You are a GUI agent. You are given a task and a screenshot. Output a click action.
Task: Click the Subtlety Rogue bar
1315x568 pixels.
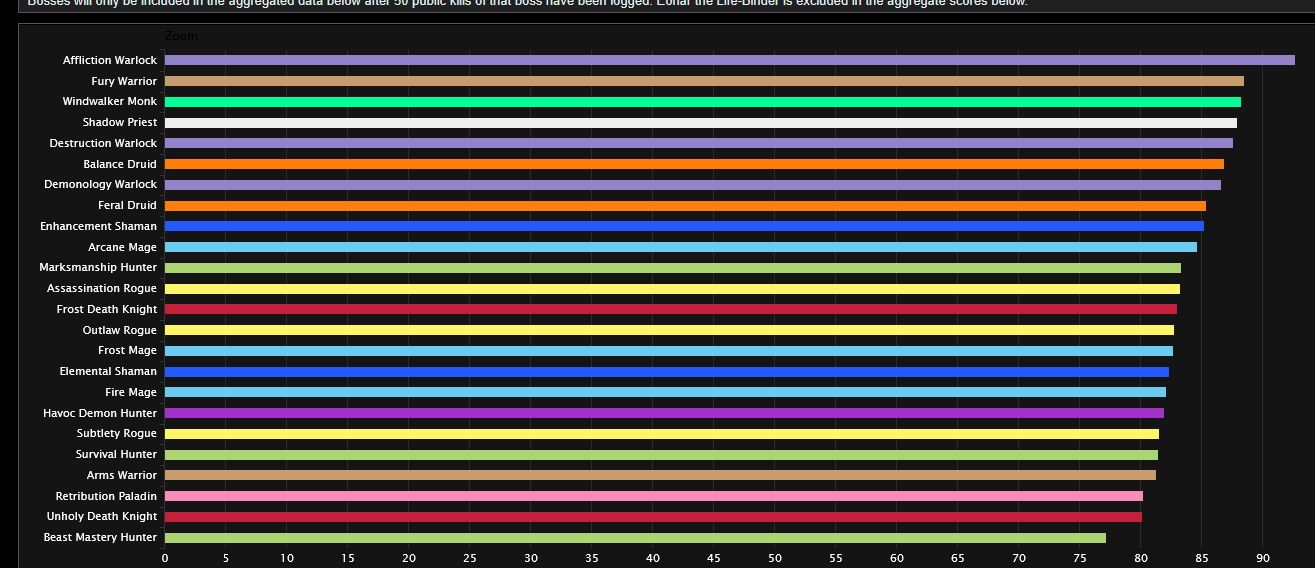click(662, 434)
